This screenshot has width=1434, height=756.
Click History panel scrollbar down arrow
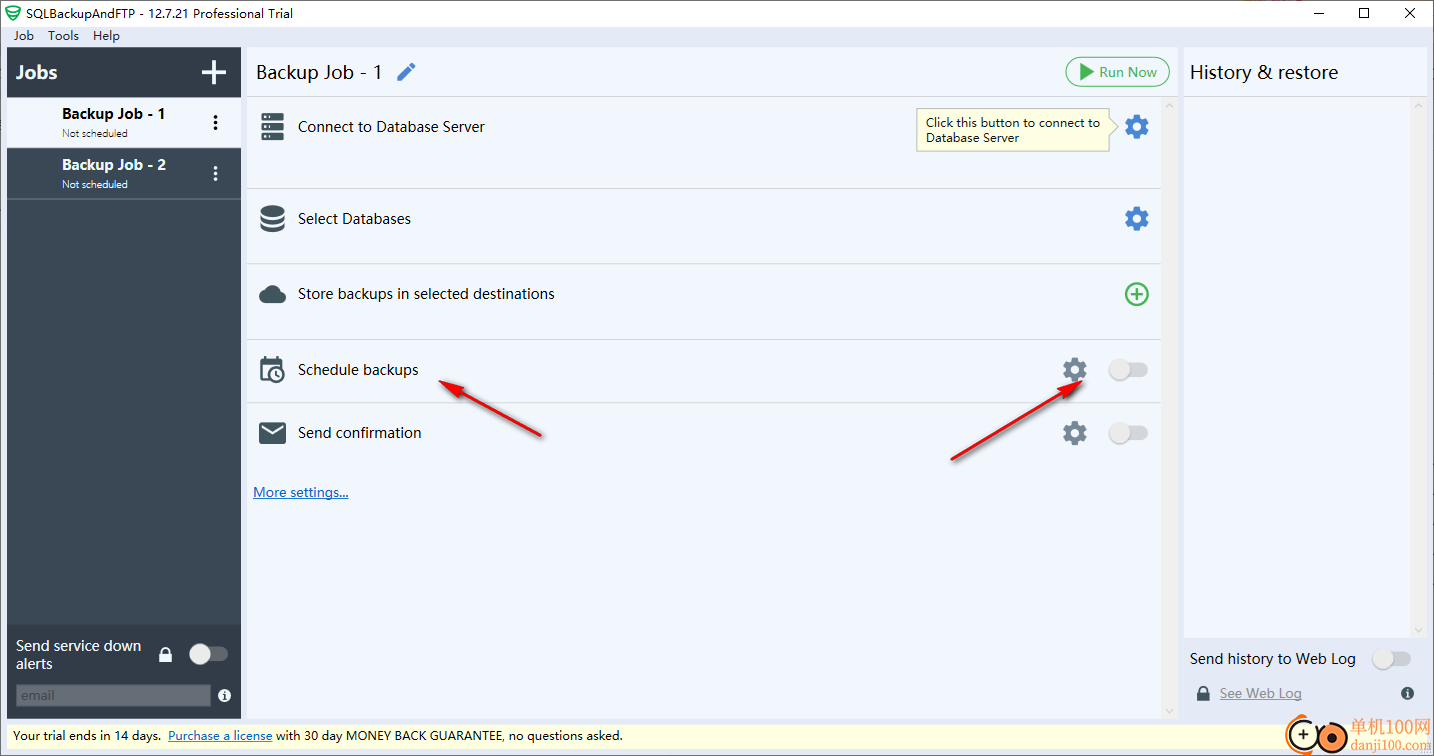tap(1418, 630)
